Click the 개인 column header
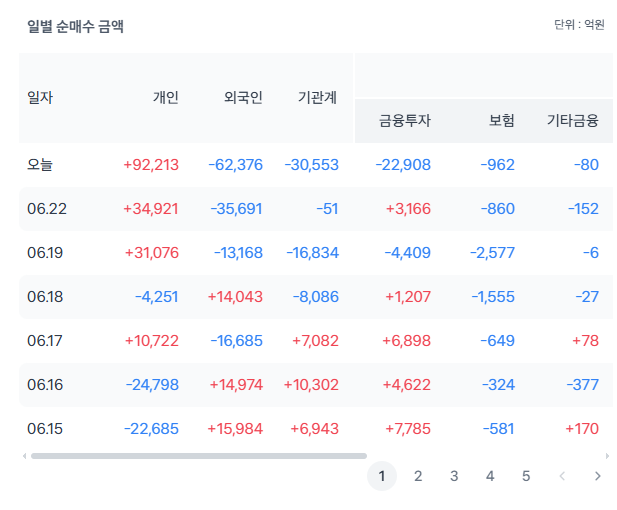Screen dimensions: 617x510 point(166,97)
